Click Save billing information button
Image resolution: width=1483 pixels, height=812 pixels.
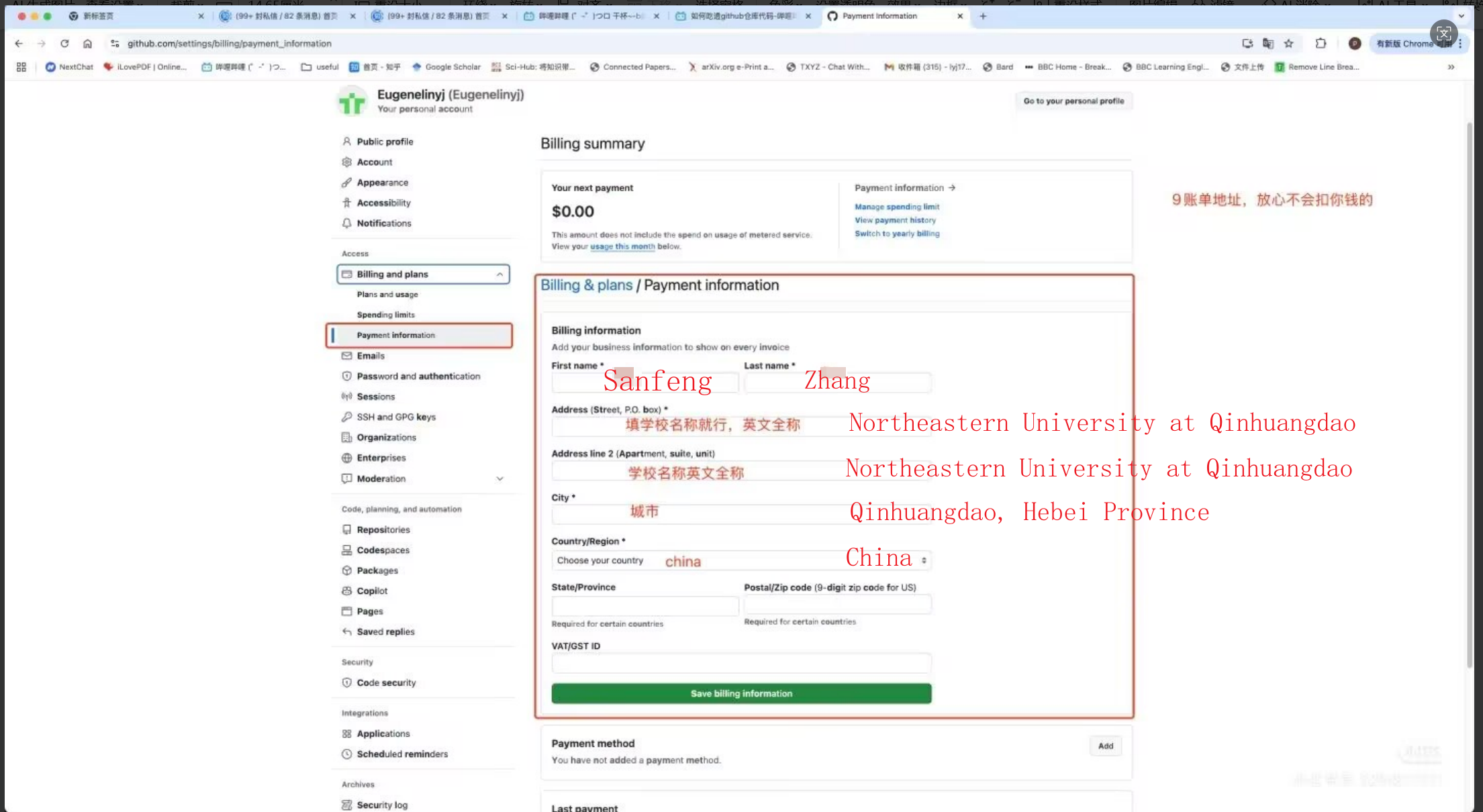[741, 694]
